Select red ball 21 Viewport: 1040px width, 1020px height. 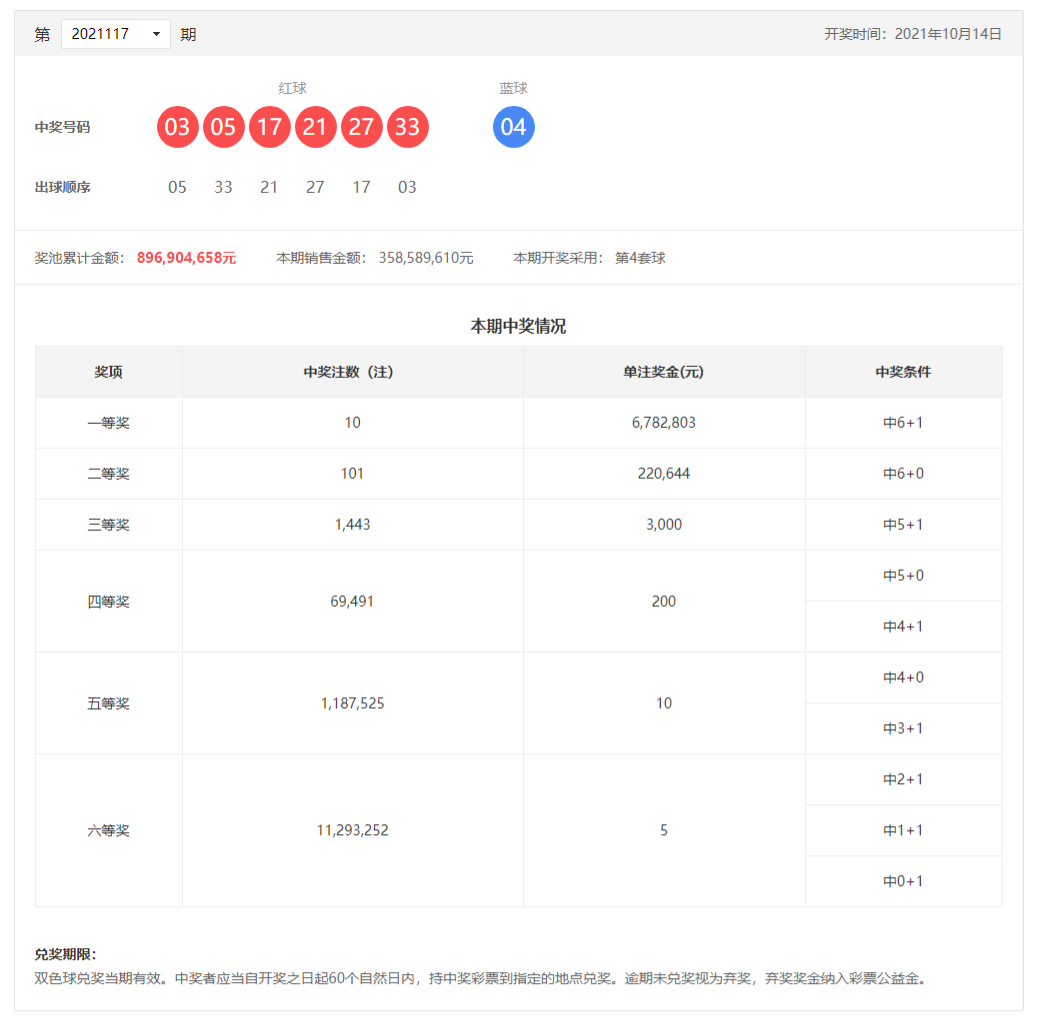[x=315, y=127]
